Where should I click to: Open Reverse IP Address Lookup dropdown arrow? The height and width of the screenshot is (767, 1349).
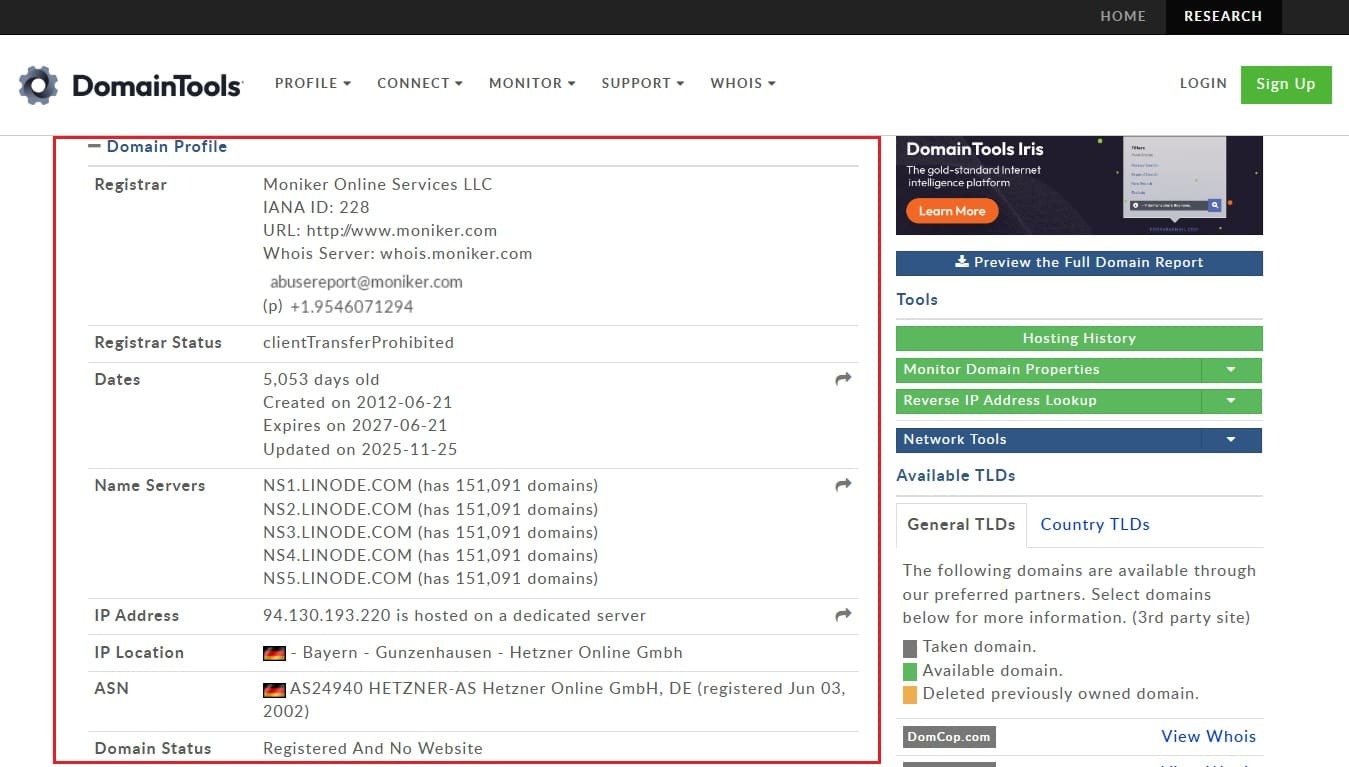(x=1231, y=401)
